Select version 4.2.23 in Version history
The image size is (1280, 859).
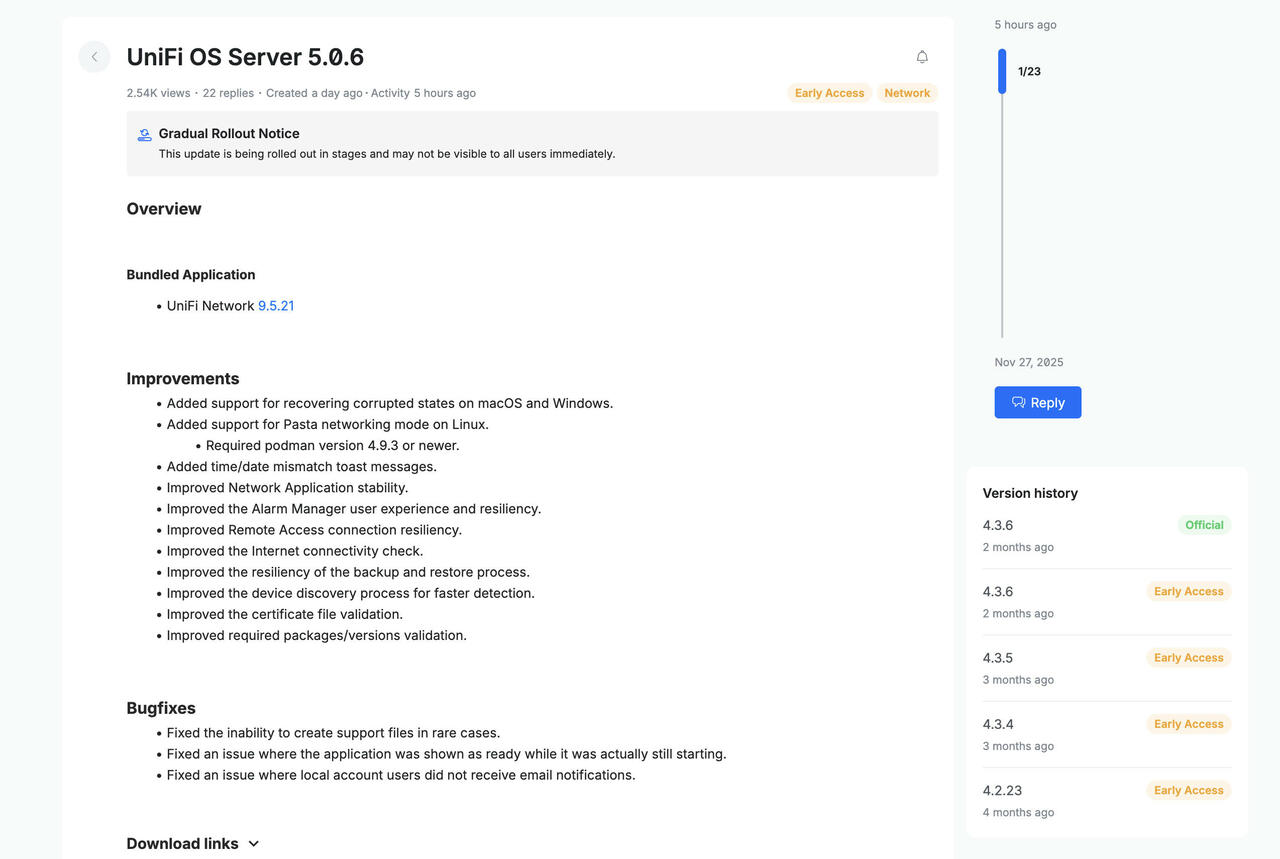[x=1001, y=790]
